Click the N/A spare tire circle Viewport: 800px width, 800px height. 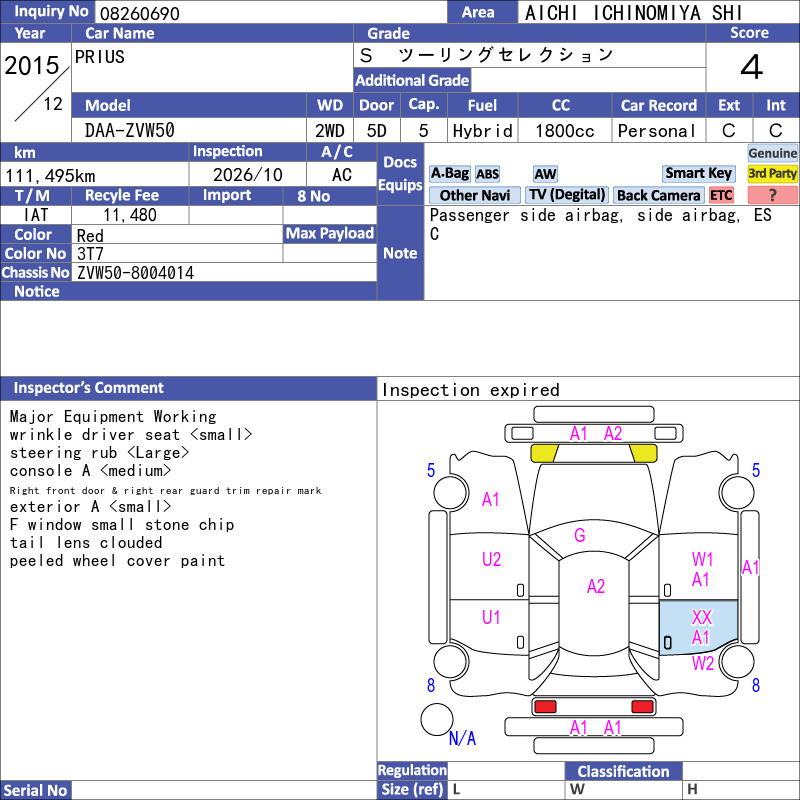[x=437, y=719]
